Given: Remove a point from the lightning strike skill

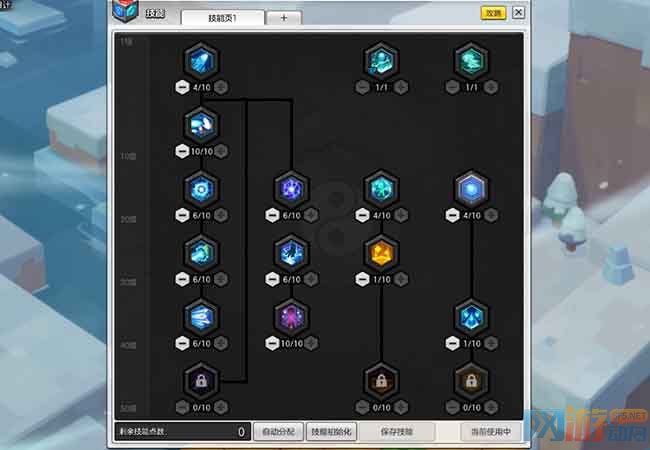Looking at the screenshot, I should pos(272,279).
